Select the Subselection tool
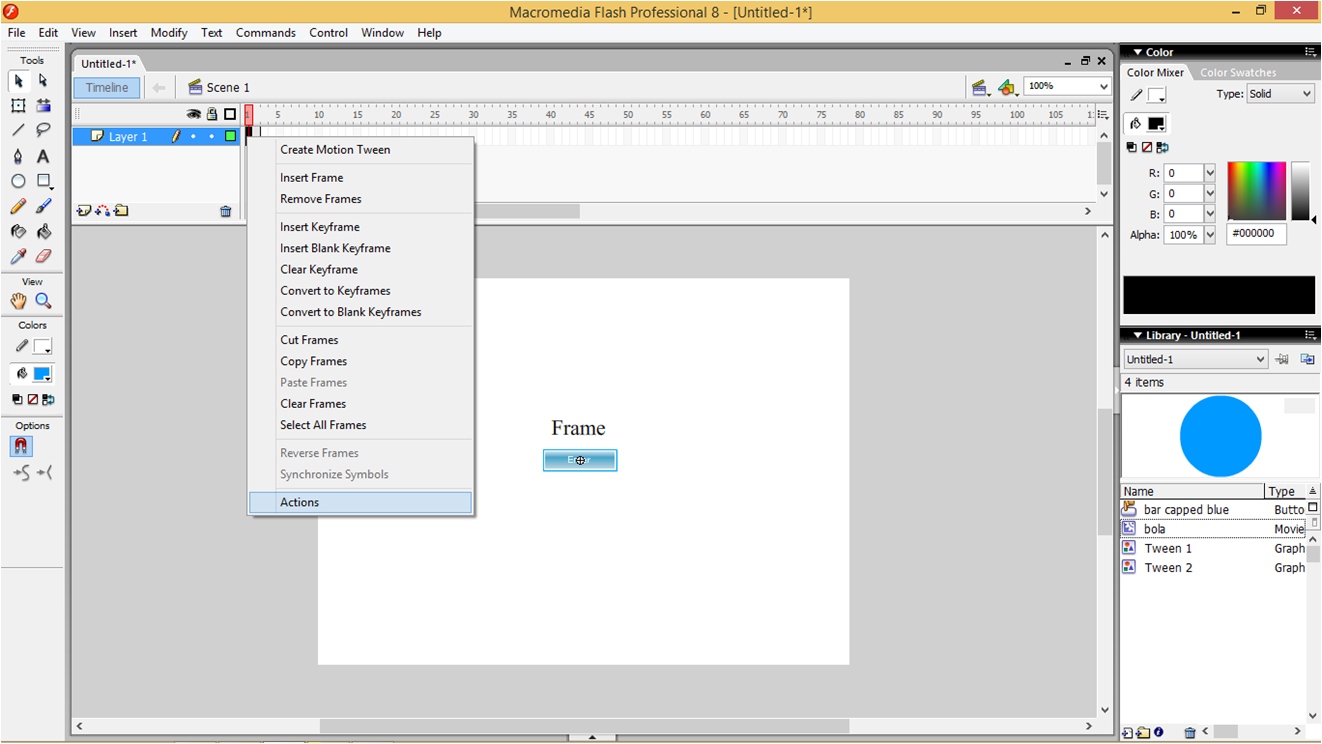The width and height of the screenshot is (1322, 744). (43, 81)
